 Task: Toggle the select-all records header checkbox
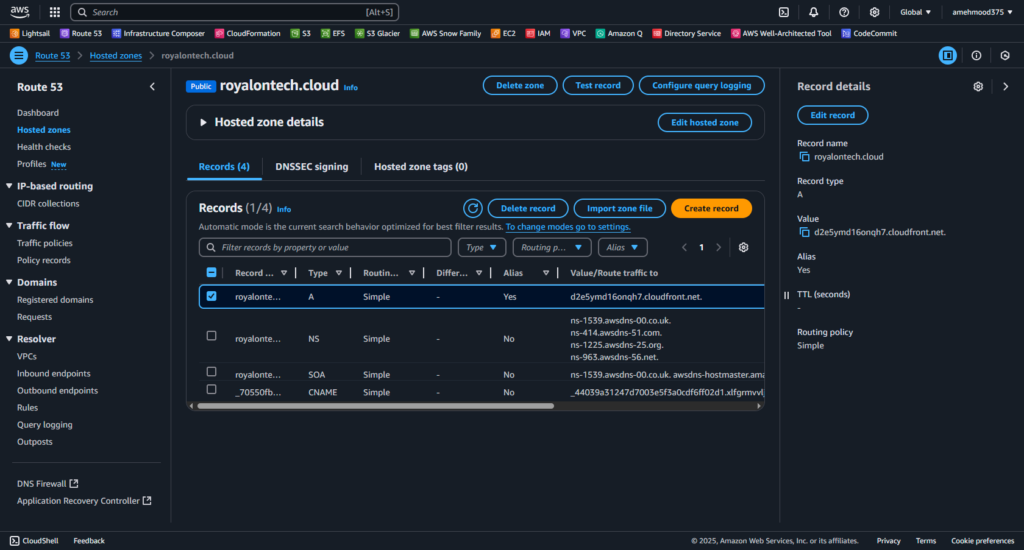click(x=212, y=272)
